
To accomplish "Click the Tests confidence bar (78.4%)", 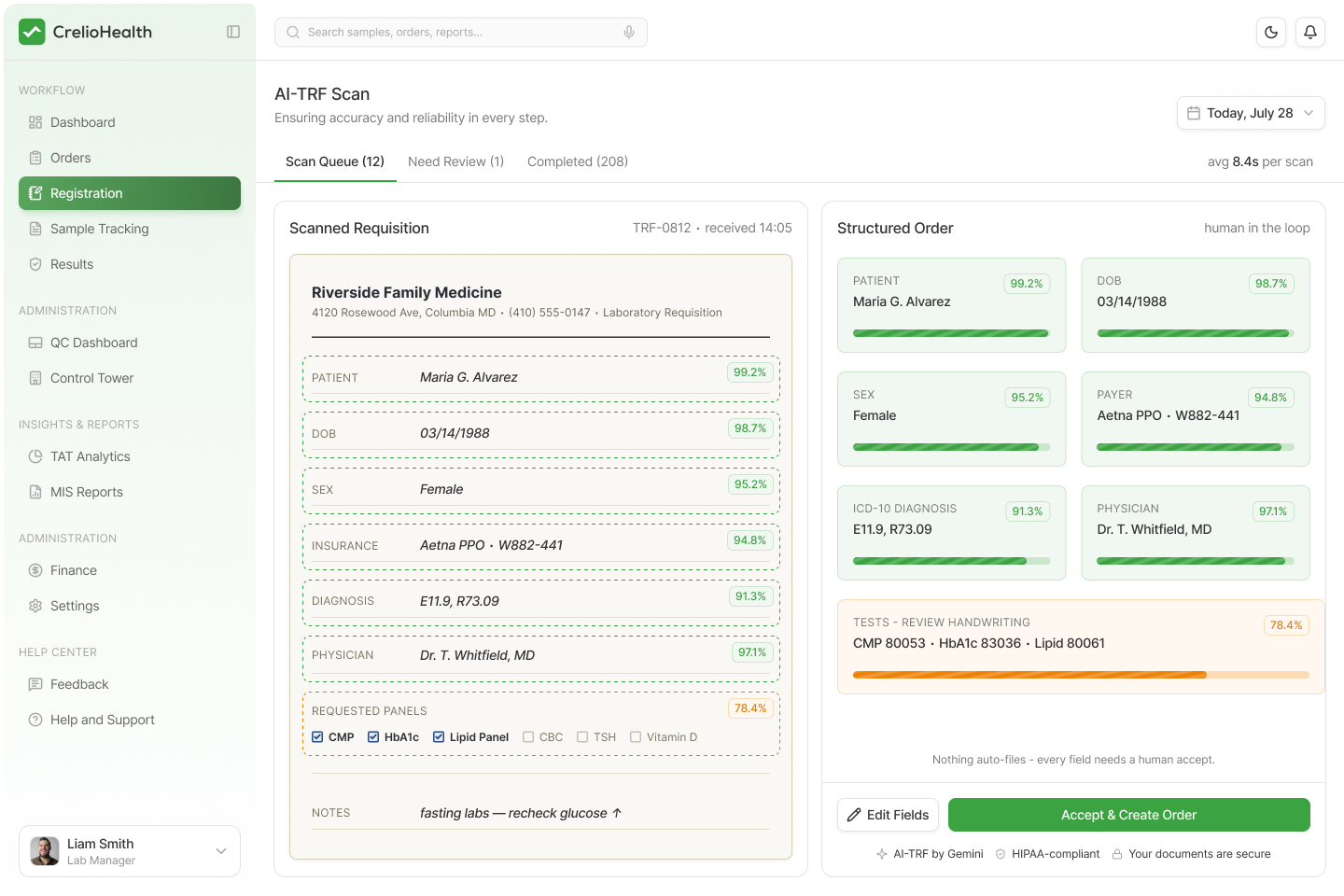I will pos(1081,675).
